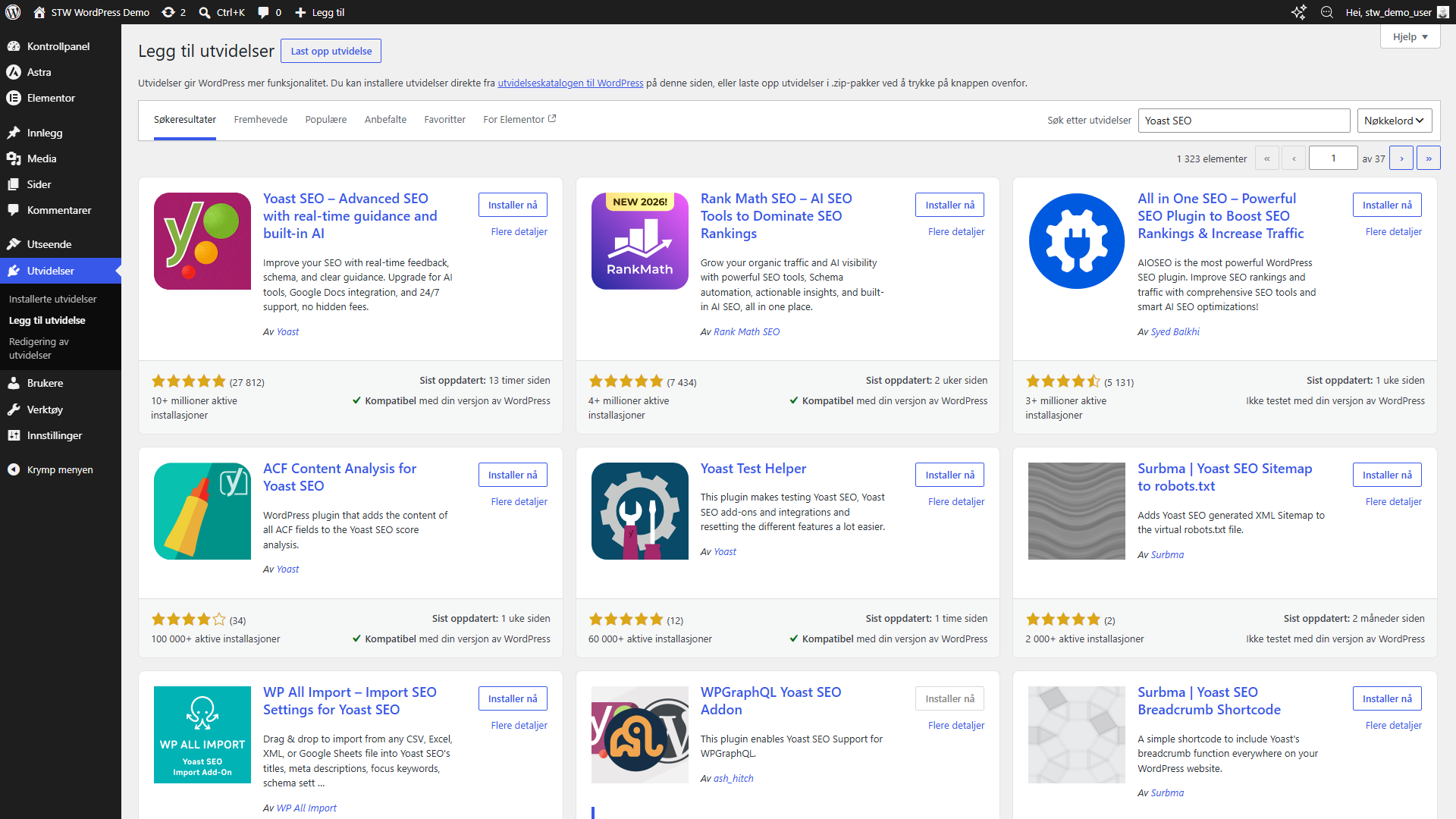
Task: Open Kommentarer icon in sidebar
Action: 14,210
